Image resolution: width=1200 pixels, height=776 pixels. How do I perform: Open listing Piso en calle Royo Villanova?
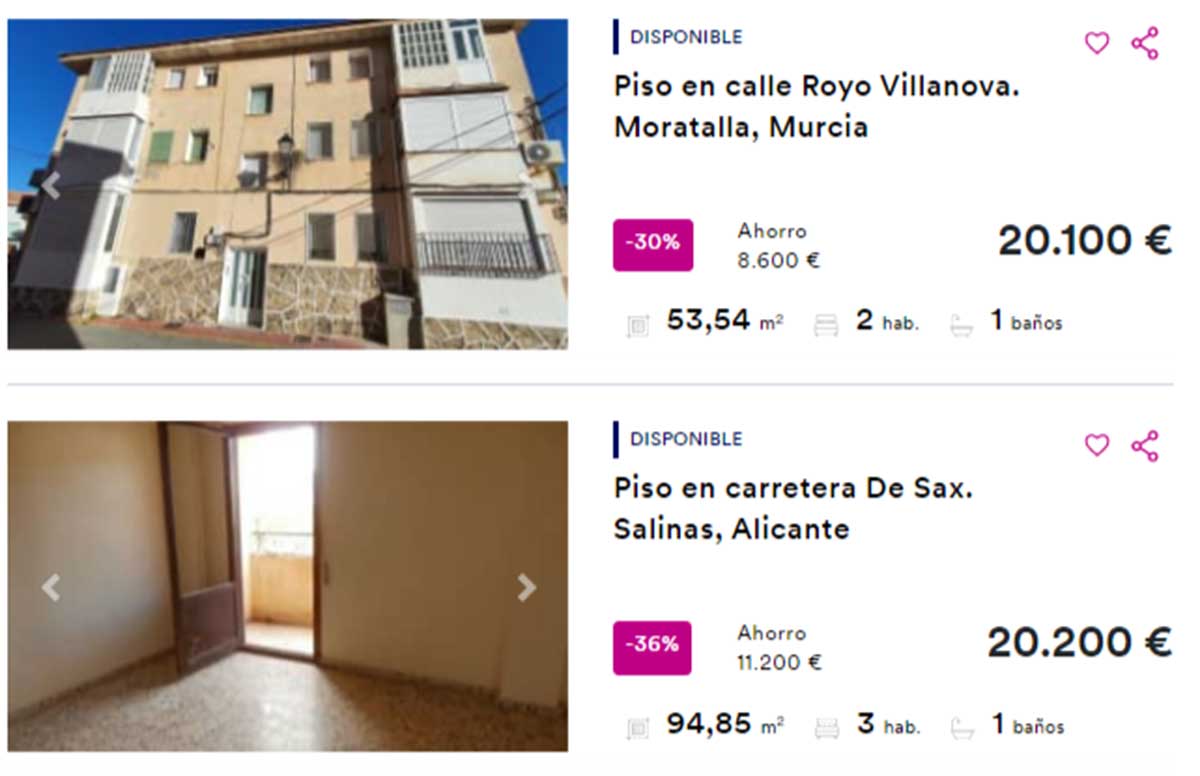click(x=817, y=107)
